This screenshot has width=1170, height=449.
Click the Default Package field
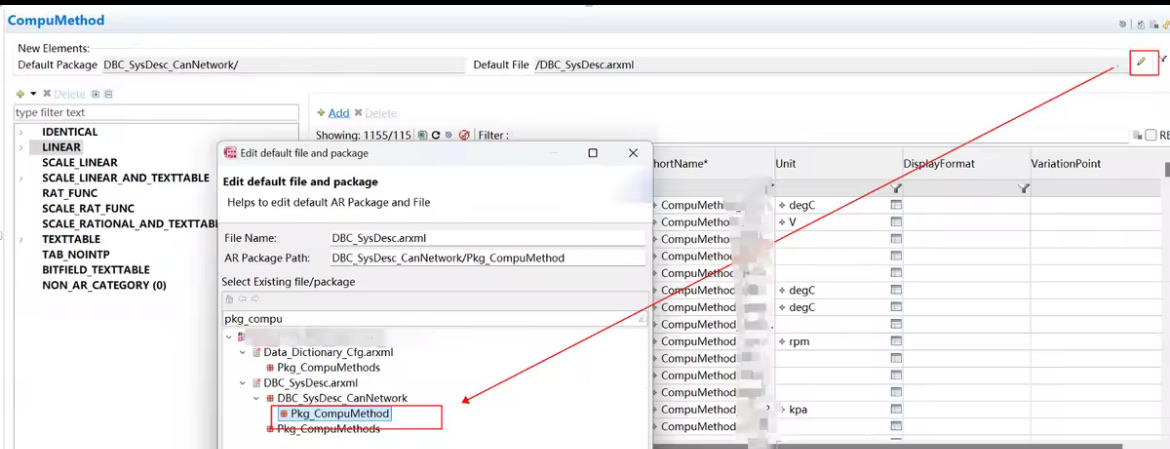284,65
